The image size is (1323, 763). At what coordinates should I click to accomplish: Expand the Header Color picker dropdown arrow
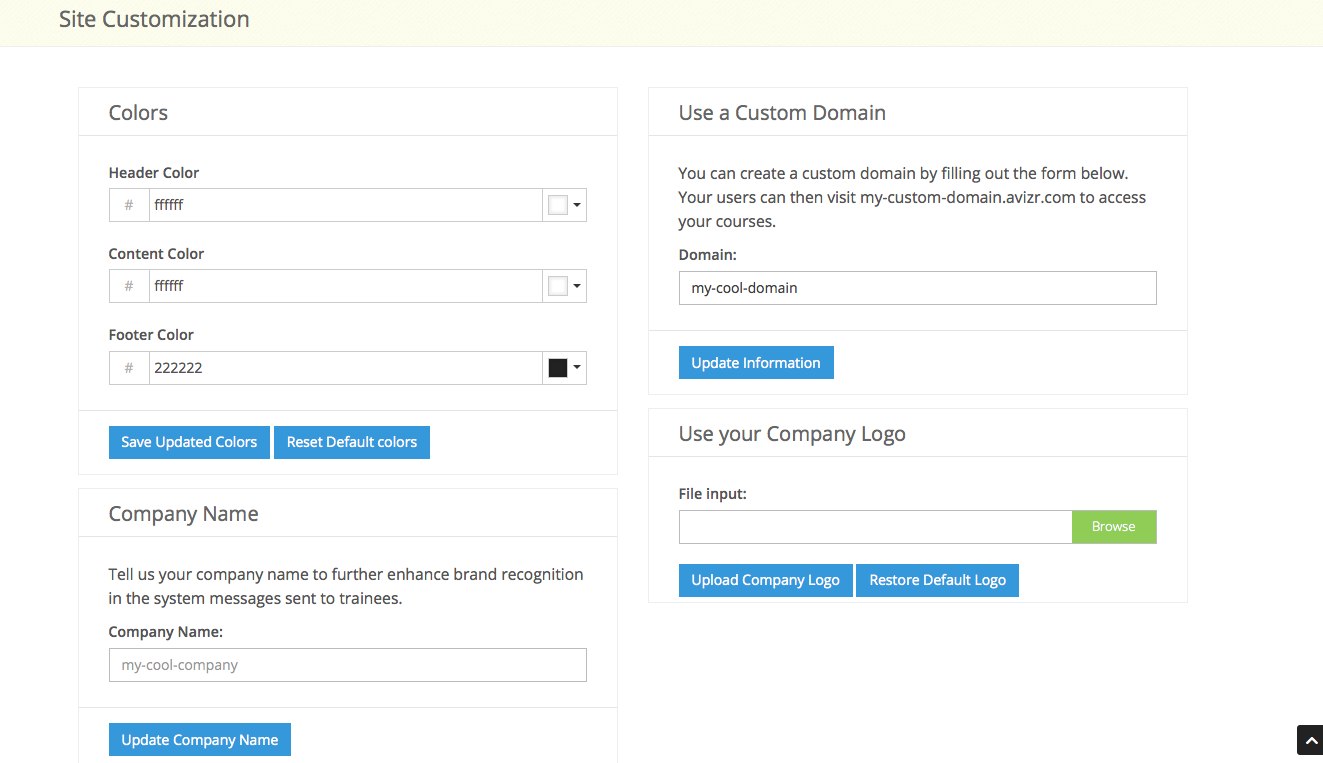(577, 206)
